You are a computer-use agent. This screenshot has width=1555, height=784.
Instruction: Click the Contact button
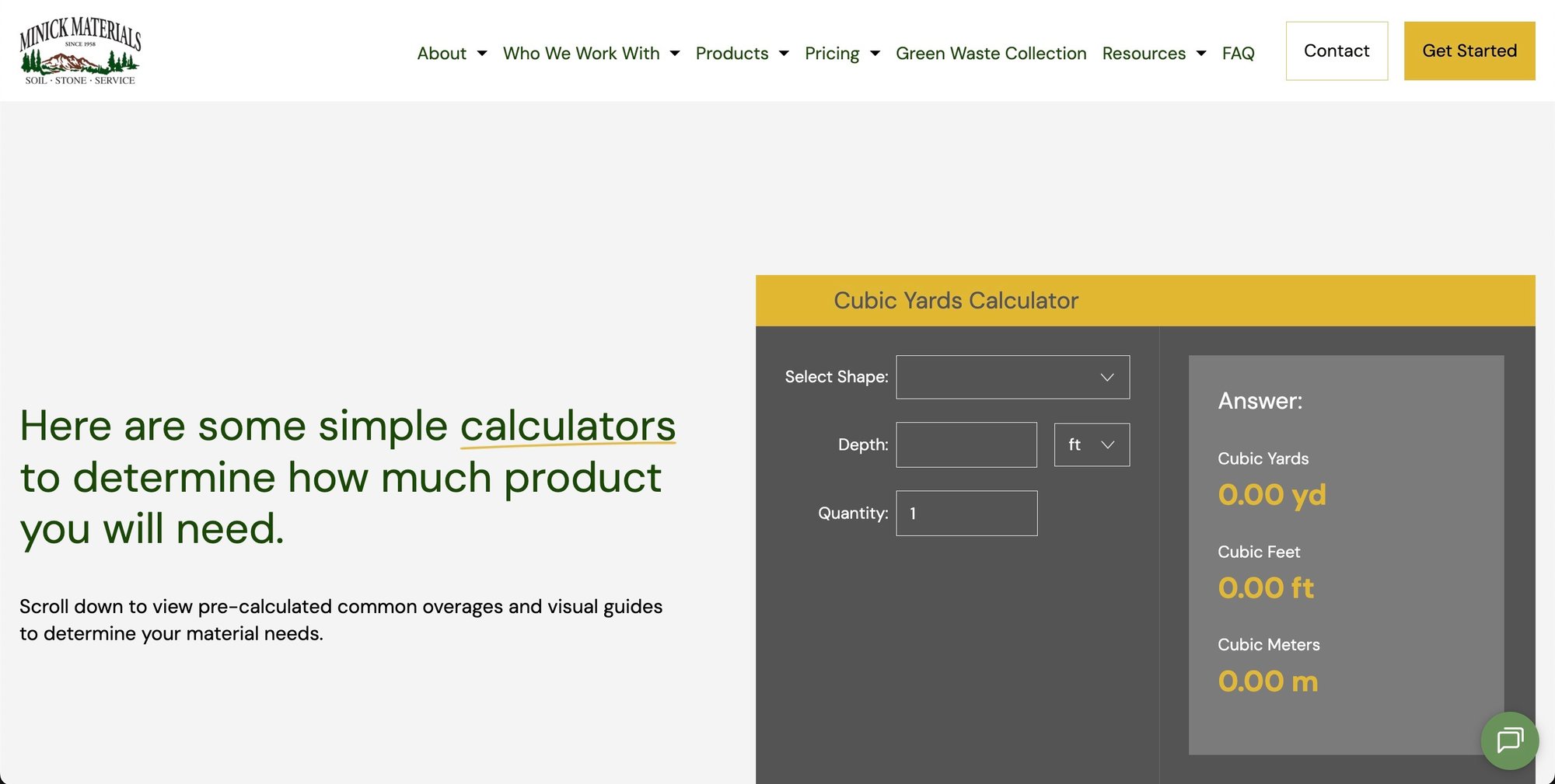click(x=1337, y=51)
